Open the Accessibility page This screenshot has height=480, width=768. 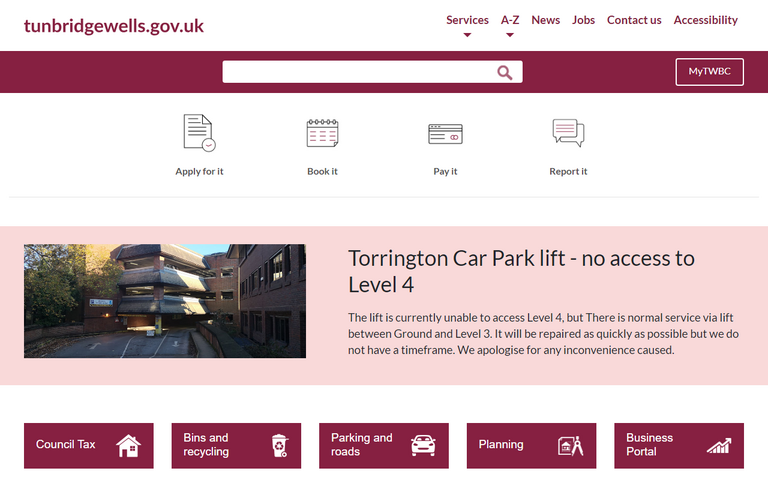tap(705, 20)
